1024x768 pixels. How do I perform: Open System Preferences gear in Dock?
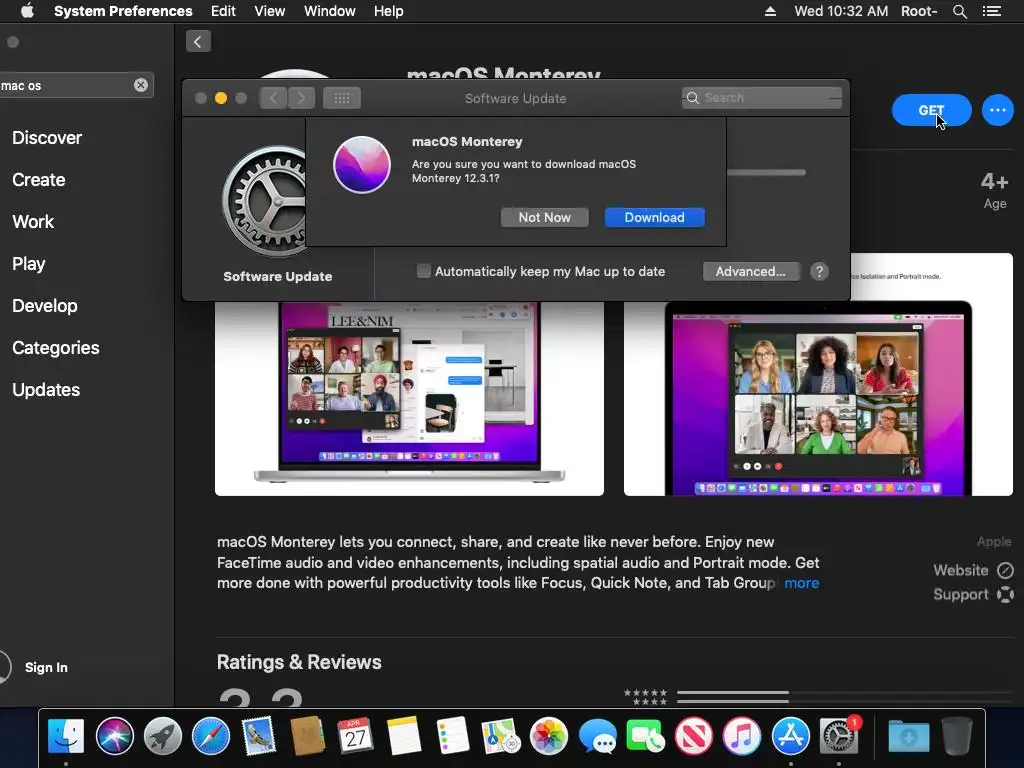point(839,735)
